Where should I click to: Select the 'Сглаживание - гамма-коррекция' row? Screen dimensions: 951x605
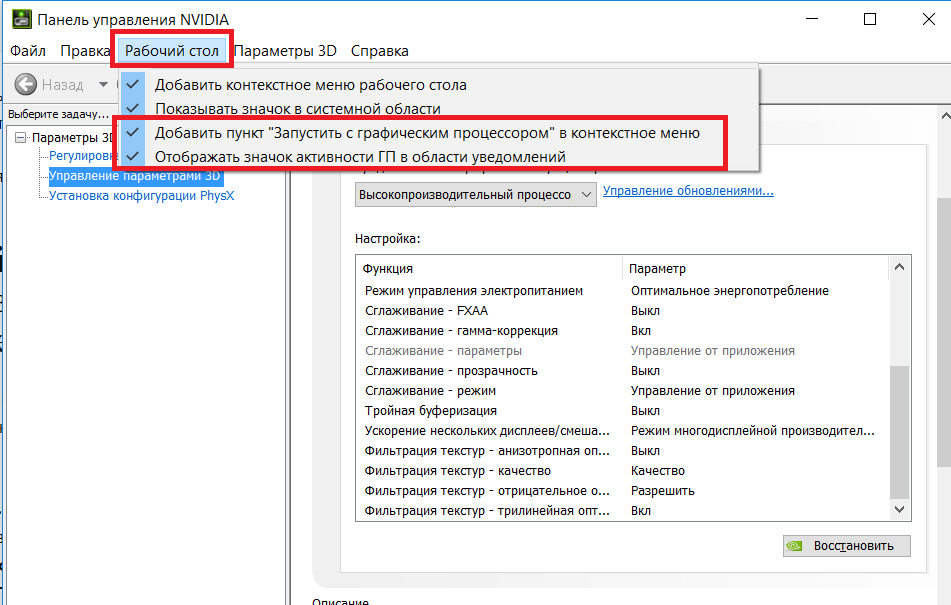[622, 330]
